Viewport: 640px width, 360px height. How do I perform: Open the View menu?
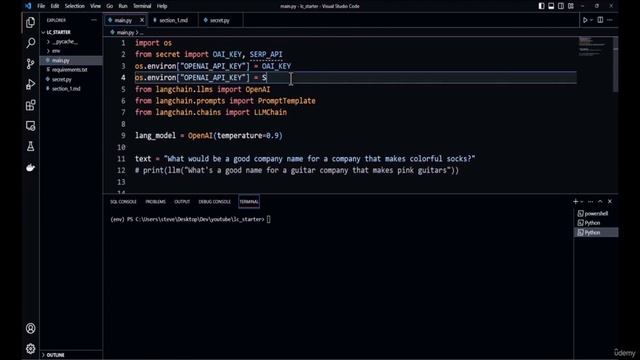pos(95,6)
